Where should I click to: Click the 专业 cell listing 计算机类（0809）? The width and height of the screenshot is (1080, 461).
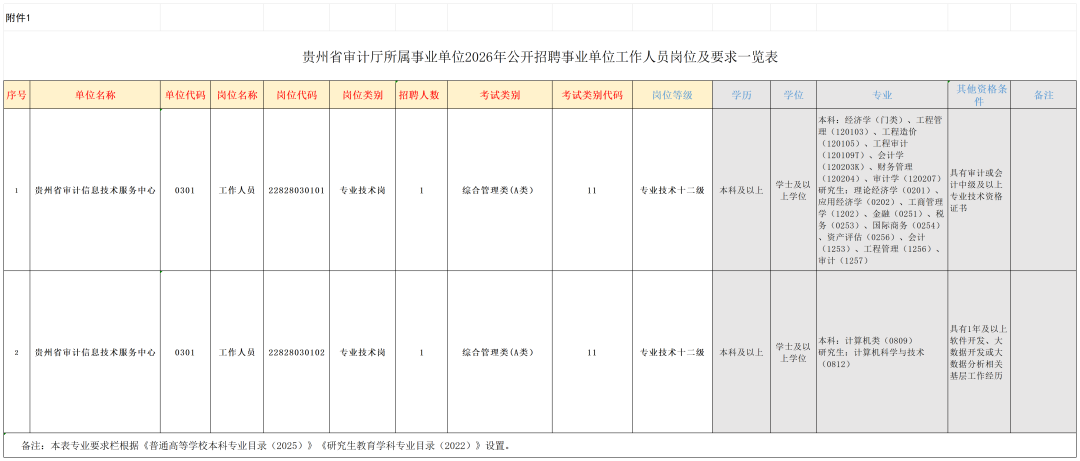point(882,352)
